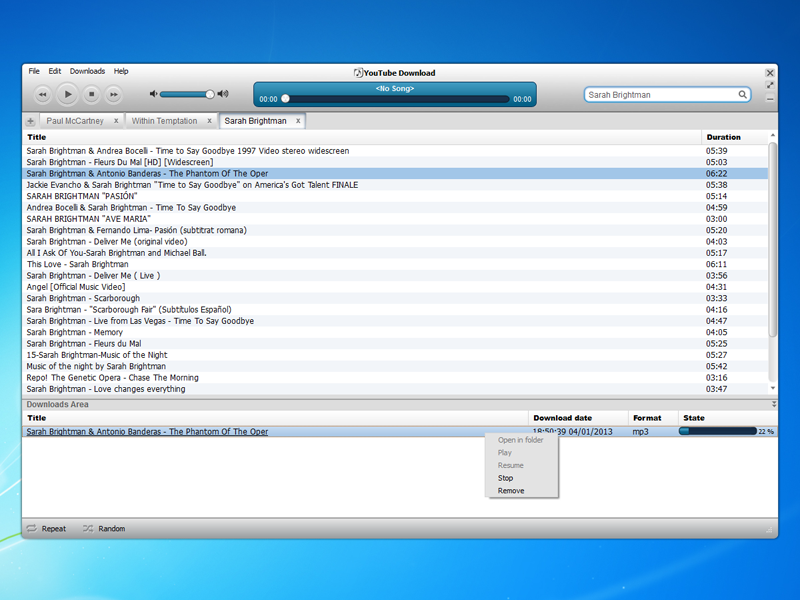
Task: Select 'Angel [Official Music Video]' row
Action: (395, 287)
